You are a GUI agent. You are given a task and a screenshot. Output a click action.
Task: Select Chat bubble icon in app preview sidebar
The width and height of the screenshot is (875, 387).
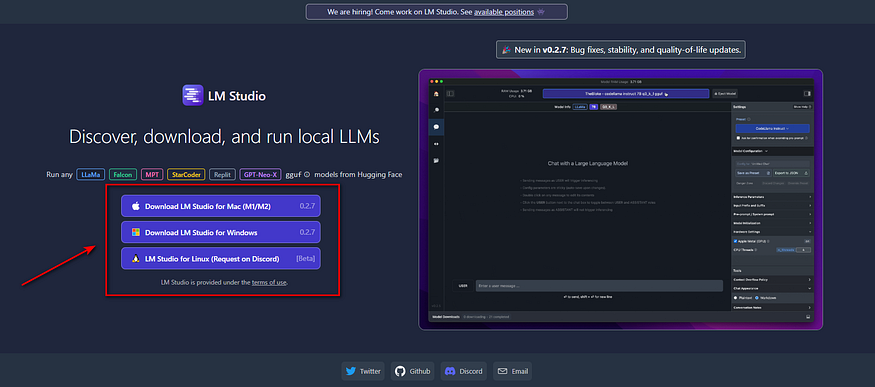pos(436,127)
